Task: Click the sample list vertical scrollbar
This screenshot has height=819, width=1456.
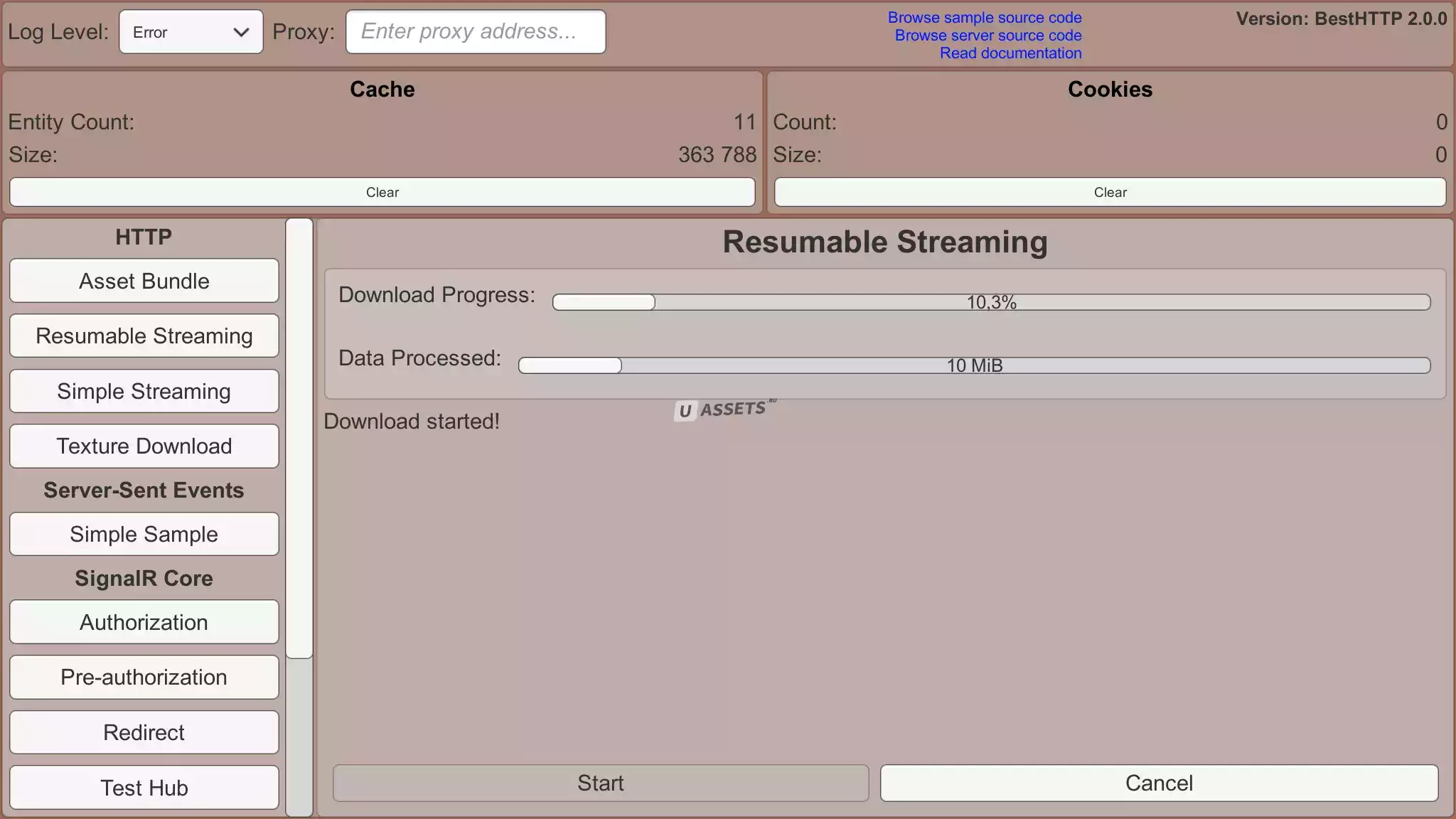Action: [x=299, y=438]
